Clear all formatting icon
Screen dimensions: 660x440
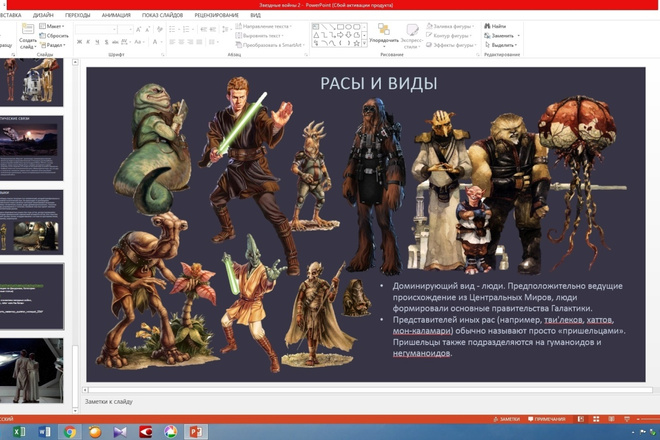(x=160, y=29)
